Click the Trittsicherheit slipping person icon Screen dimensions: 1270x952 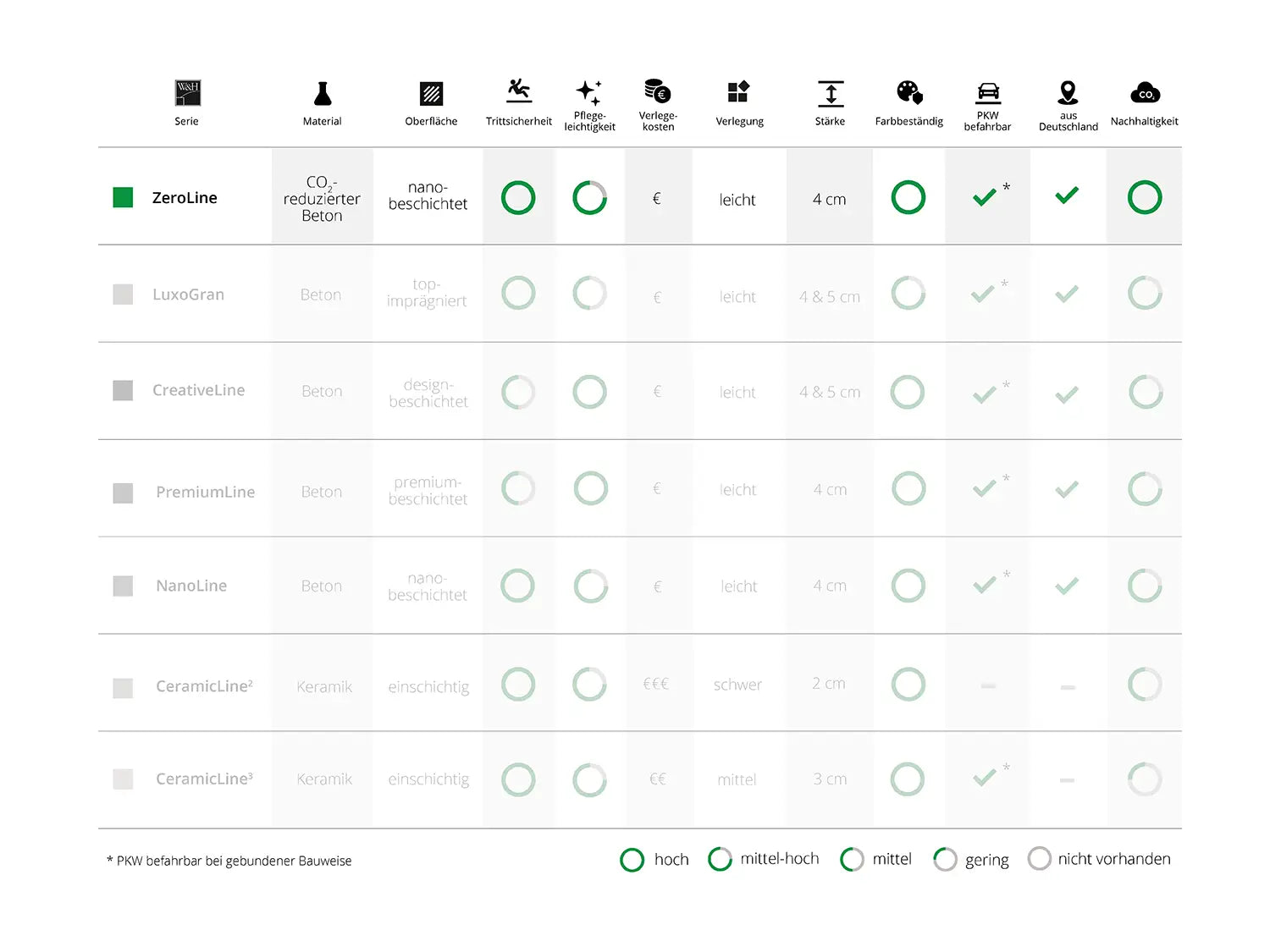pos(519,91)
